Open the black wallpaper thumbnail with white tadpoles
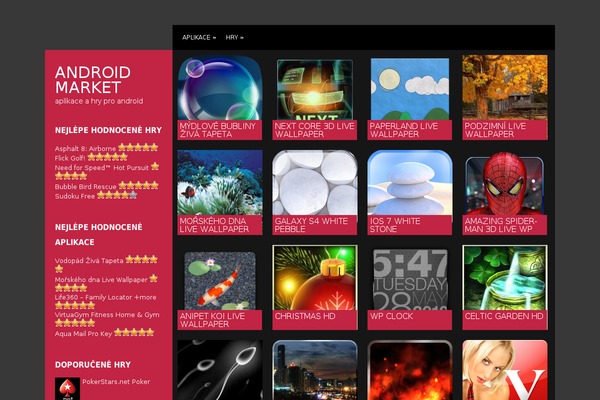600x400 pixels. click(x=220, y=370)
